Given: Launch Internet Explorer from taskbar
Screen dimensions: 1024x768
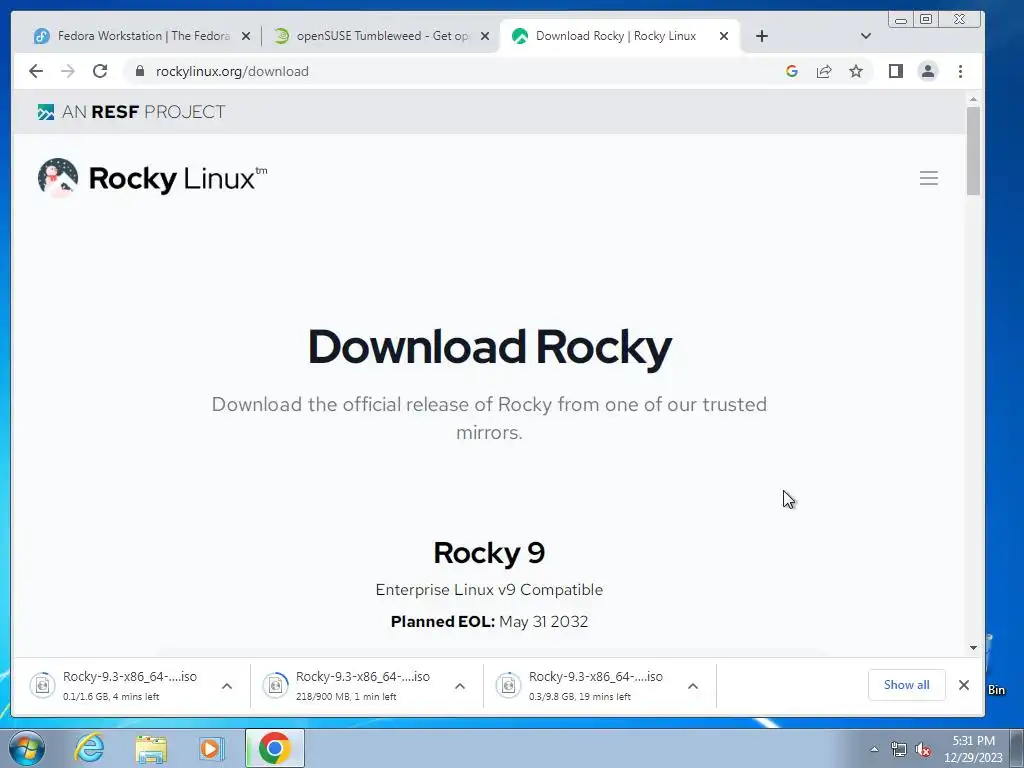Looking at the screenshot, I should coord(89,748).
